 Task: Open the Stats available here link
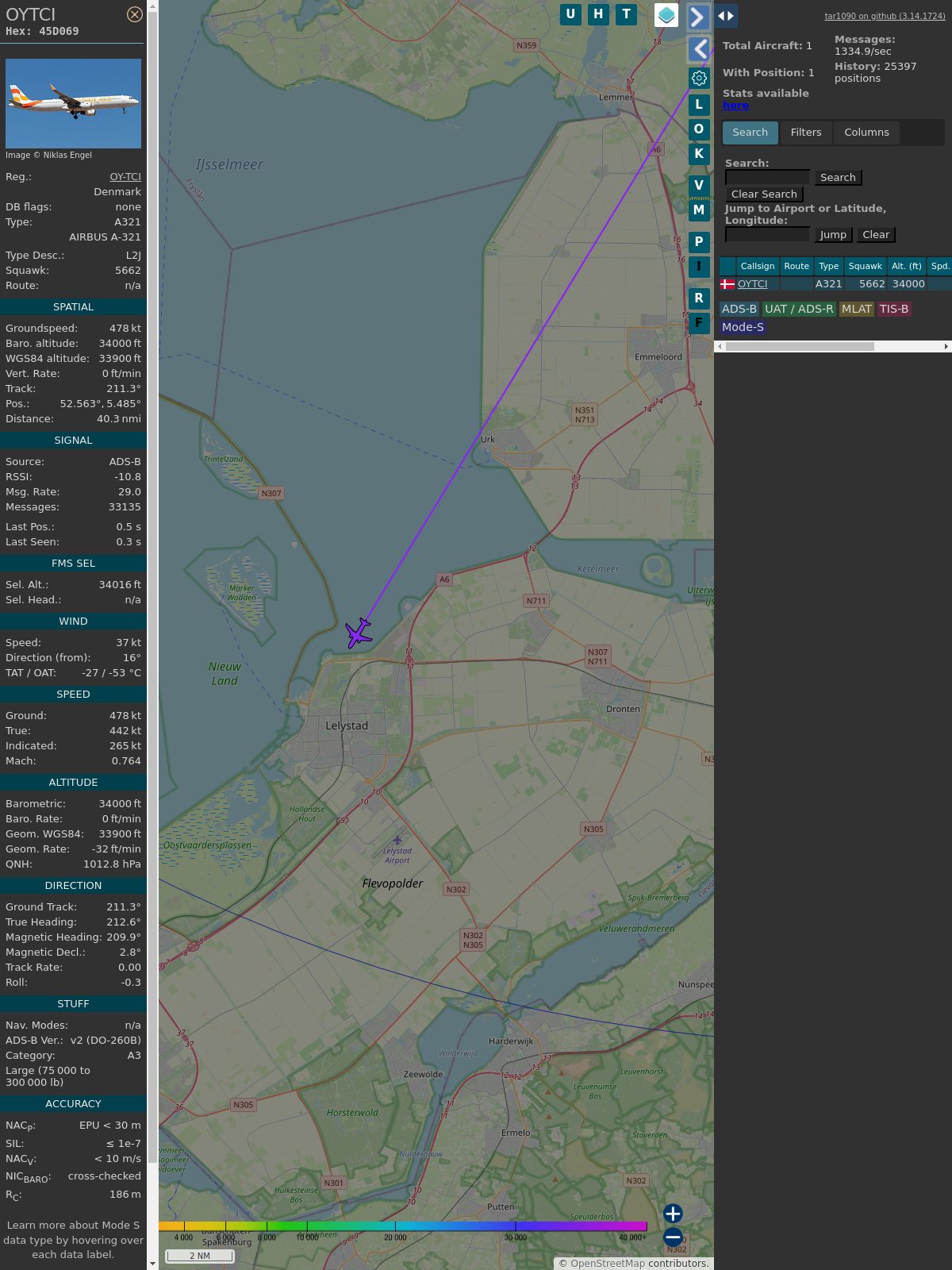(735, 106)
